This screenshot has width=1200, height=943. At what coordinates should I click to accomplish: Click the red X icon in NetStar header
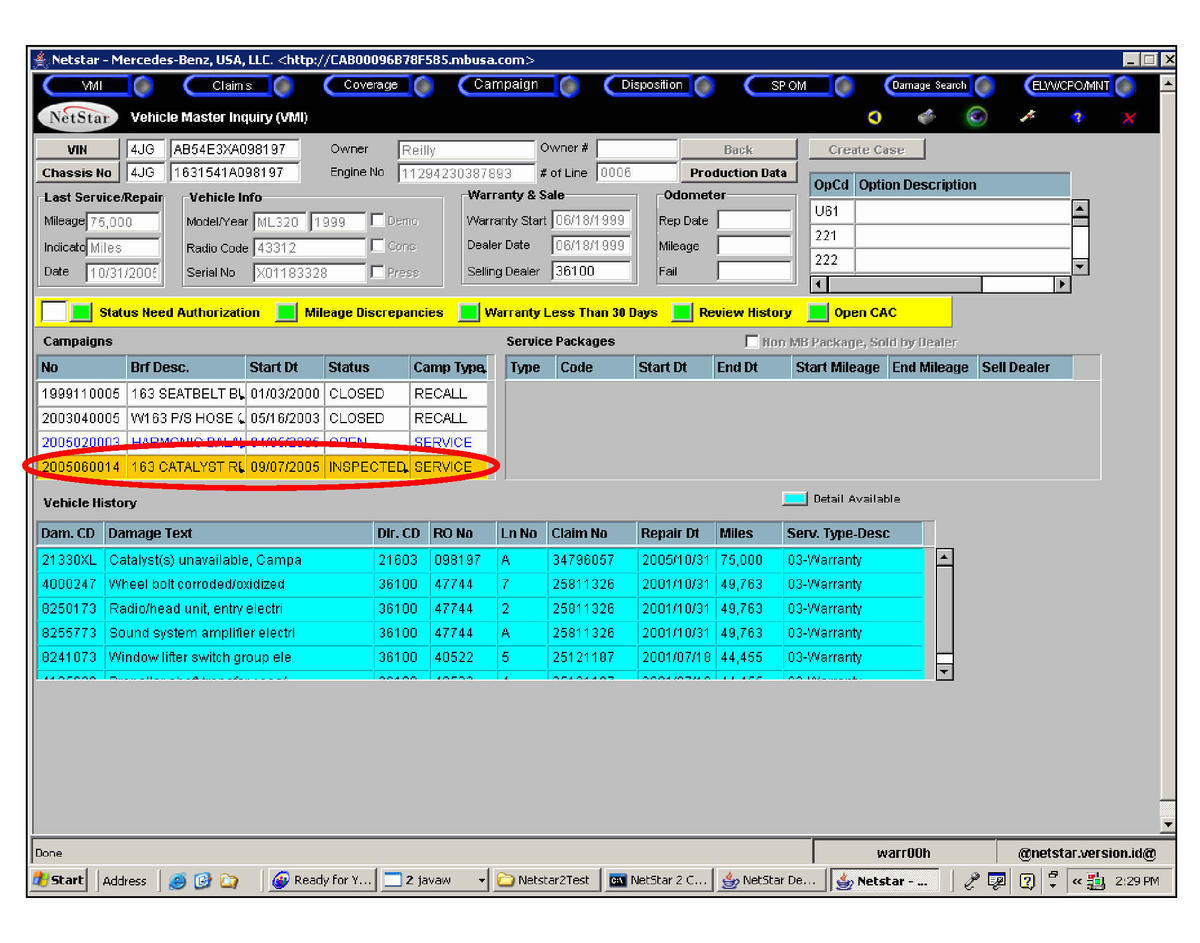1129,119
